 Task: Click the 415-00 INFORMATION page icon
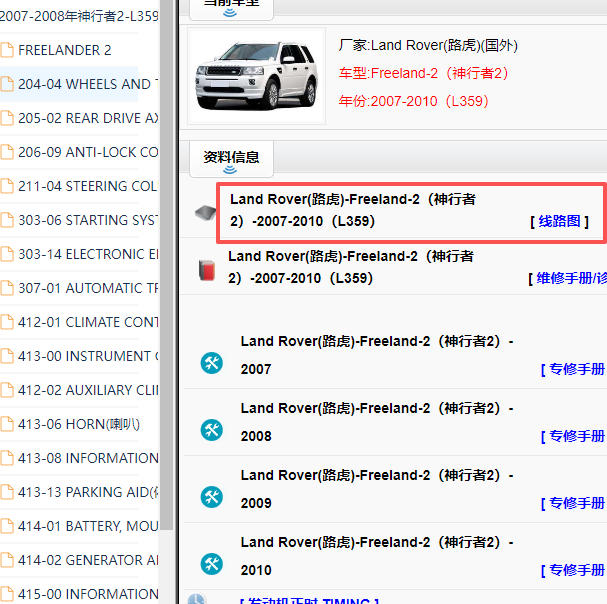coord(6,594)
